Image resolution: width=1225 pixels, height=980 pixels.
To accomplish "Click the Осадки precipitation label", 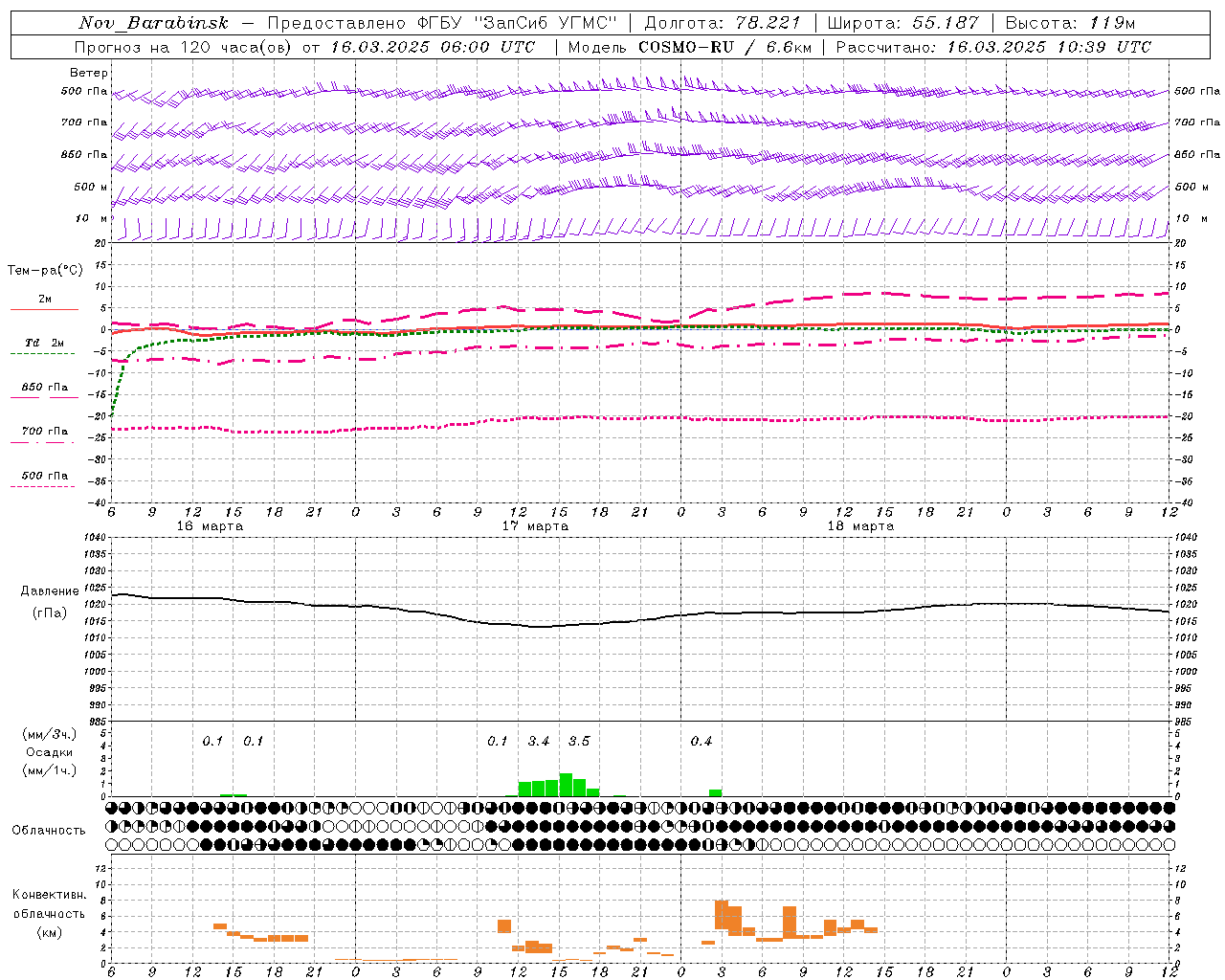I will (x=50, y=753).
